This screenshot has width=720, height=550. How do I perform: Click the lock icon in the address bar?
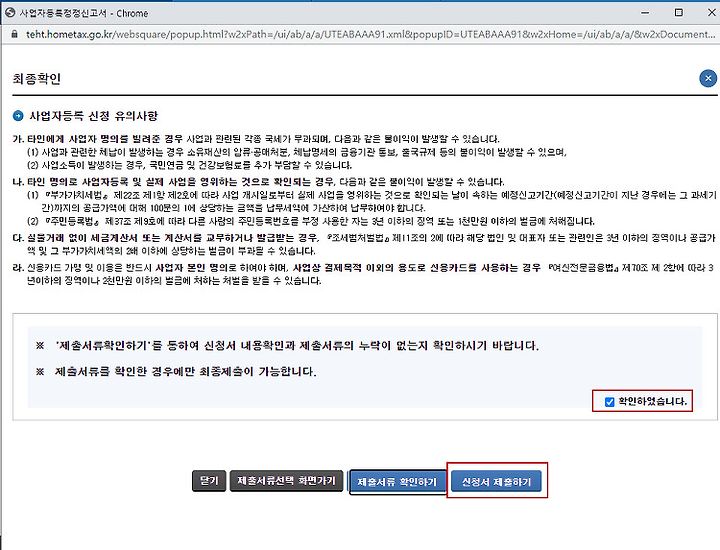(14, 34)
